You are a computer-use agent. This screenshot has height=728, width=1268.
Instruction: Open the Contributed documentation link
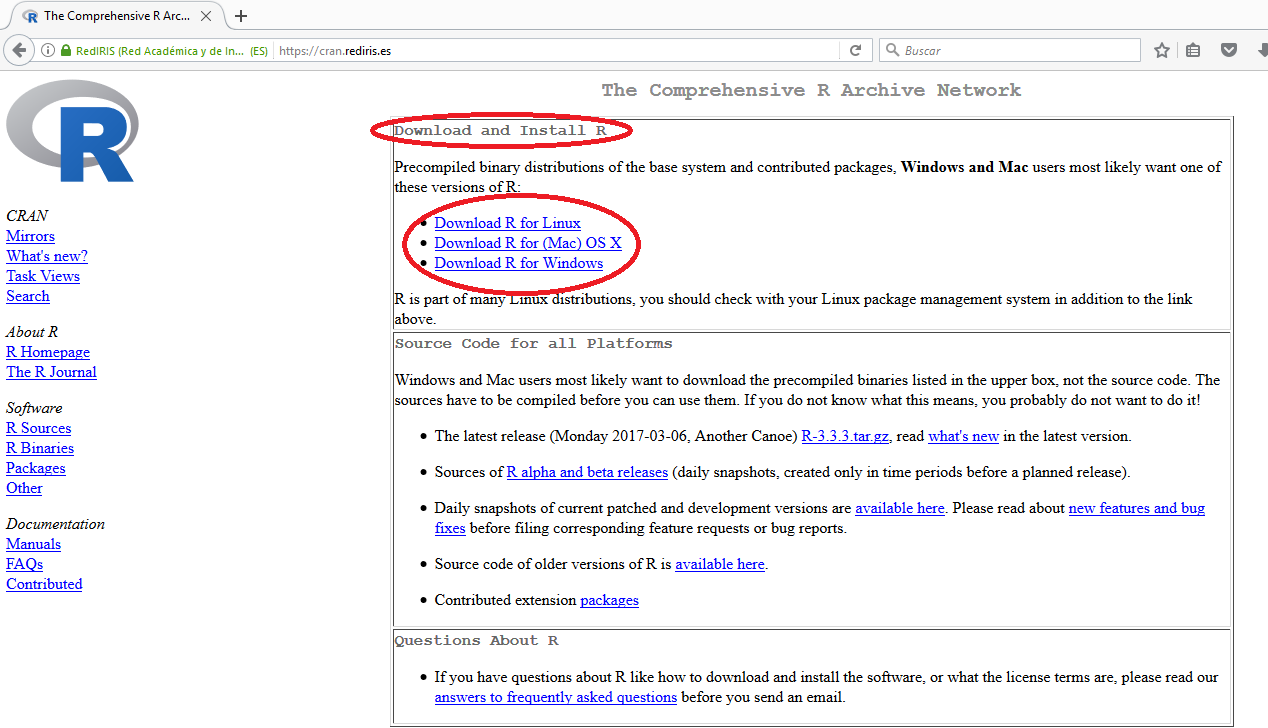tap(44, 584)
